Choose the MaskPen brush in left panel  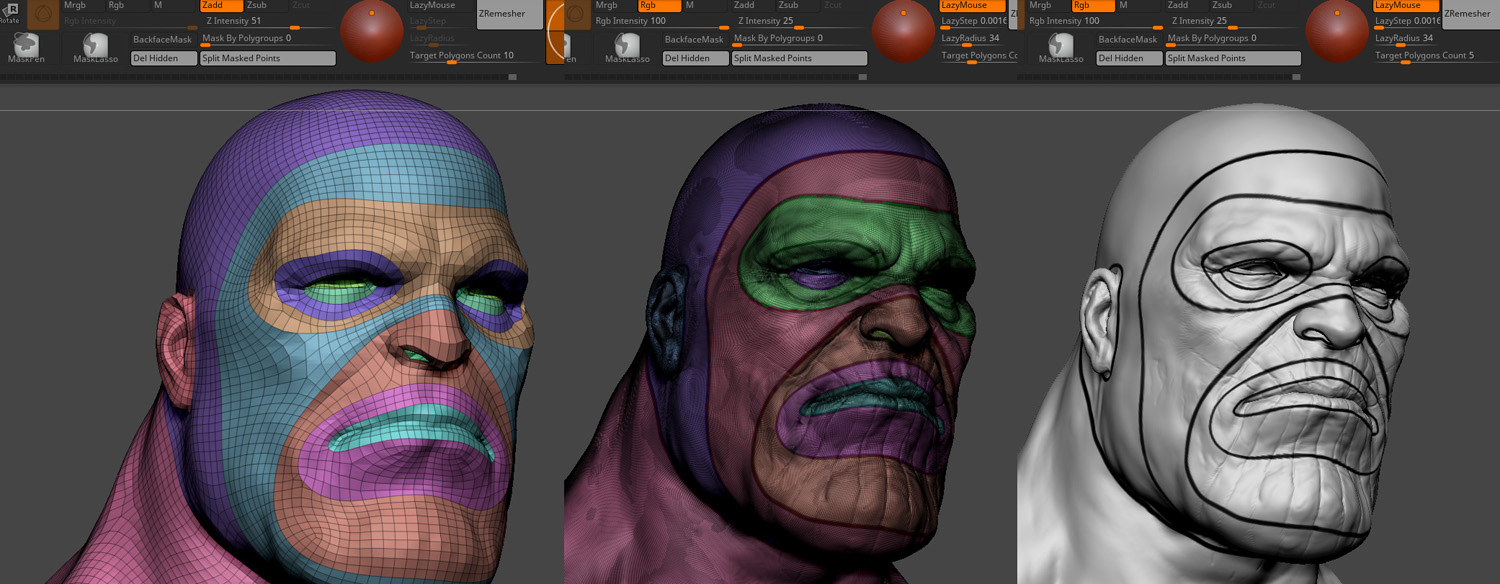coord(26,47)
